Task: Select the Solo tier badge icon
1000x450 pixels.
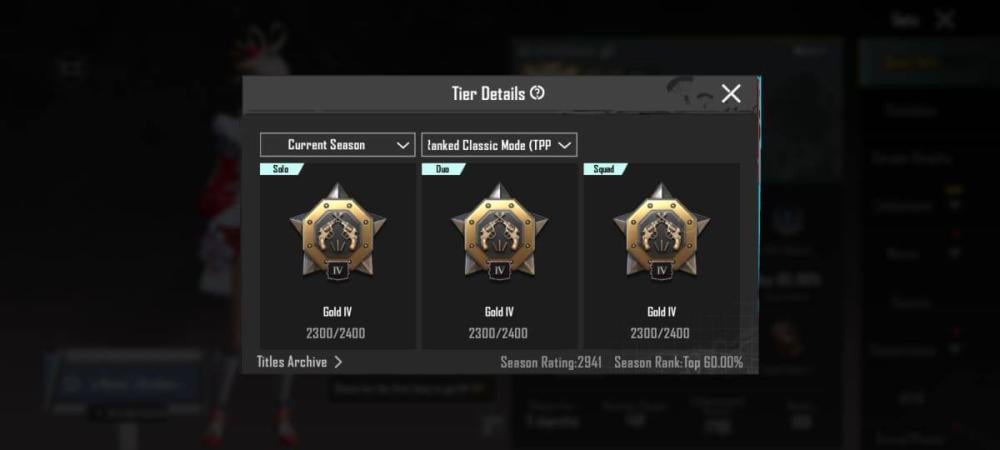Action: tap(337, 230)
